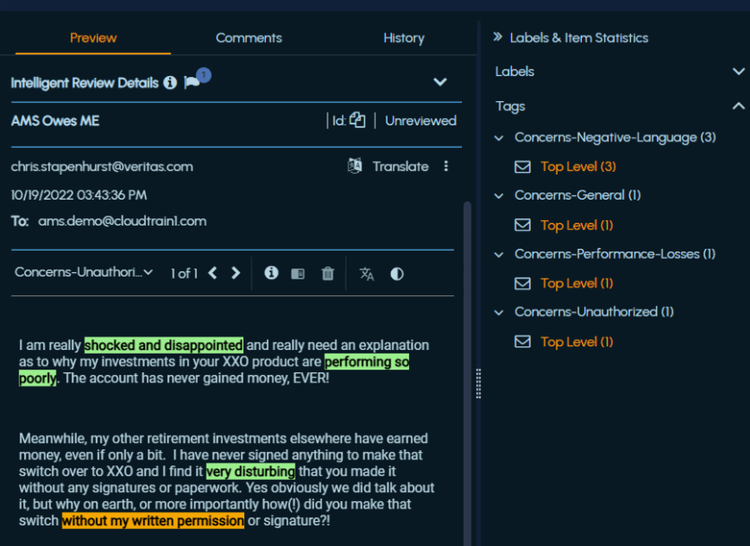Image resolution: width=750 pixels, height=546 pixels.
Task: Click recipient ams.demo@cloudtrain1.com
Action: (x=122, y=221)
